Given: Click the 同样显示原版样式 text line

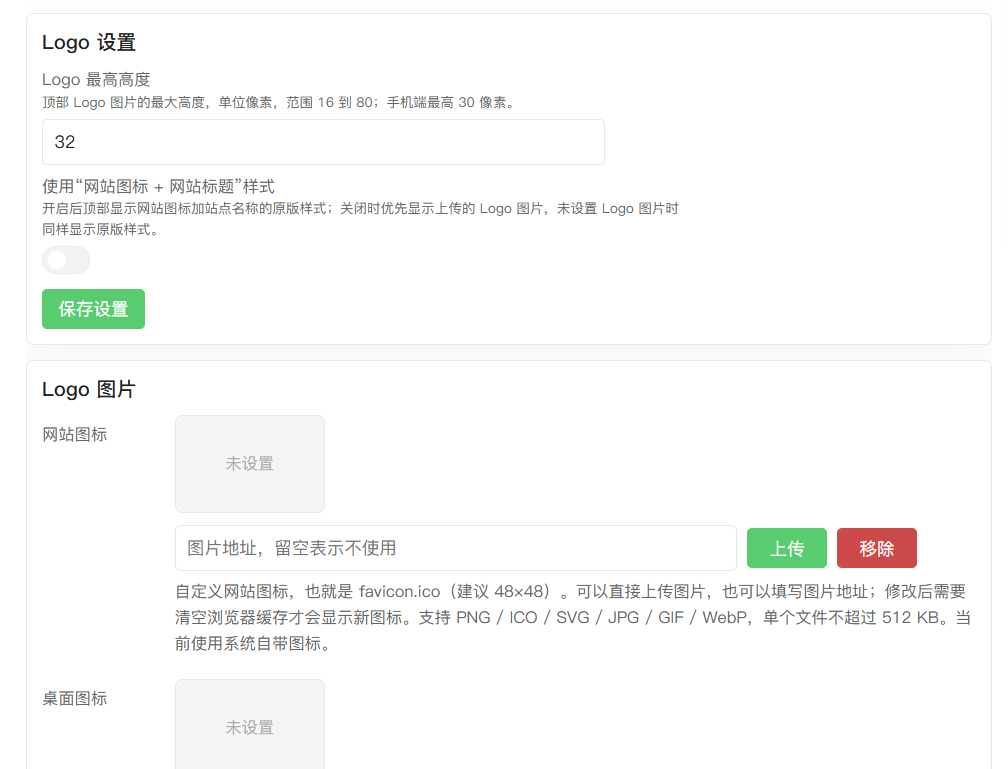Looking at the screenshot, I should pos(100,230).
